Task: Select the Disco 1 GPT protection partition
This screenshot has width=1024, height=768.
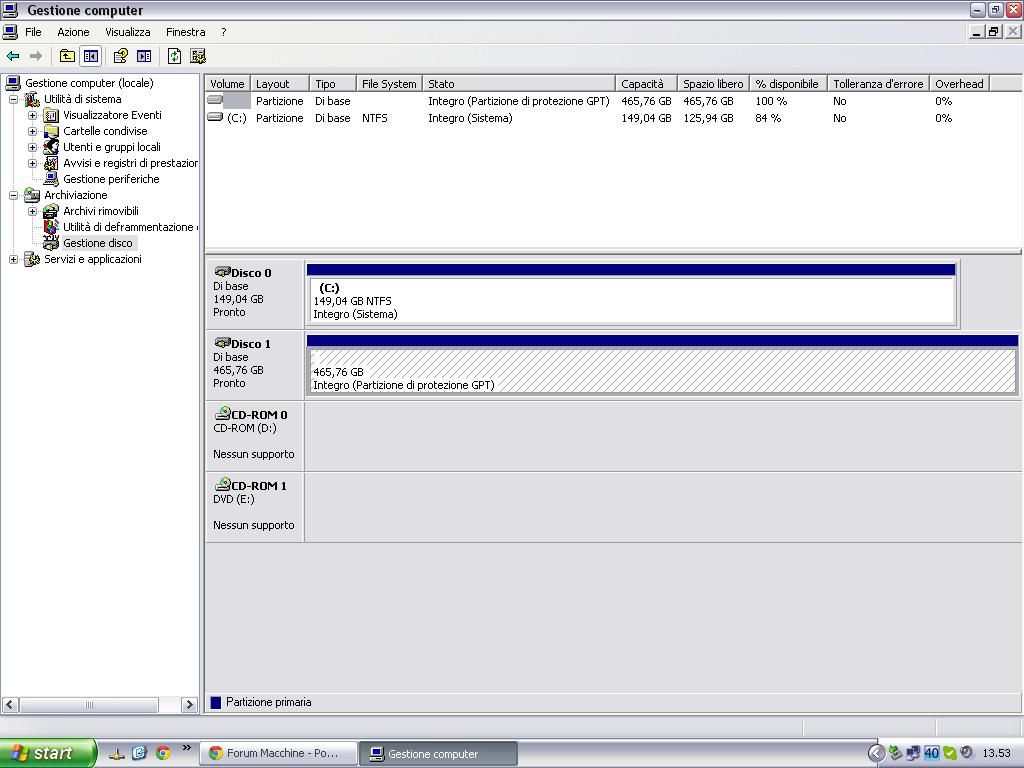Action: [x=661, y=371]
